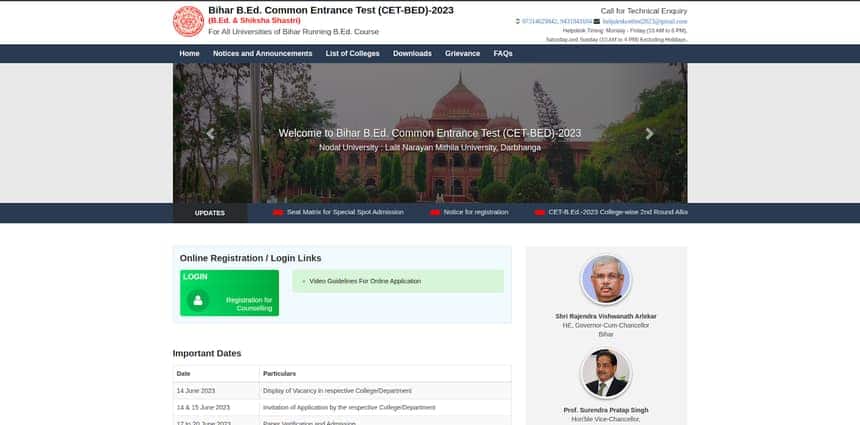Click 'Call for Technical Enquiry' heading
The width and height of the screenshot is (860, 425).
[644, 11]
